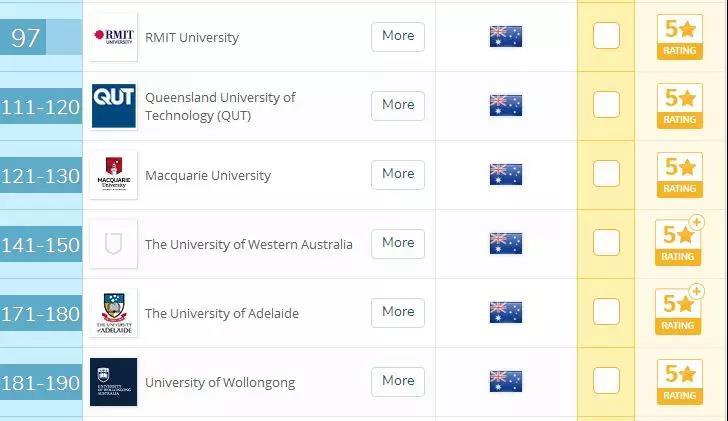Click the University of Wollongong logo
The height and width of the screenshot is (421, 728).
pos(113,382)
